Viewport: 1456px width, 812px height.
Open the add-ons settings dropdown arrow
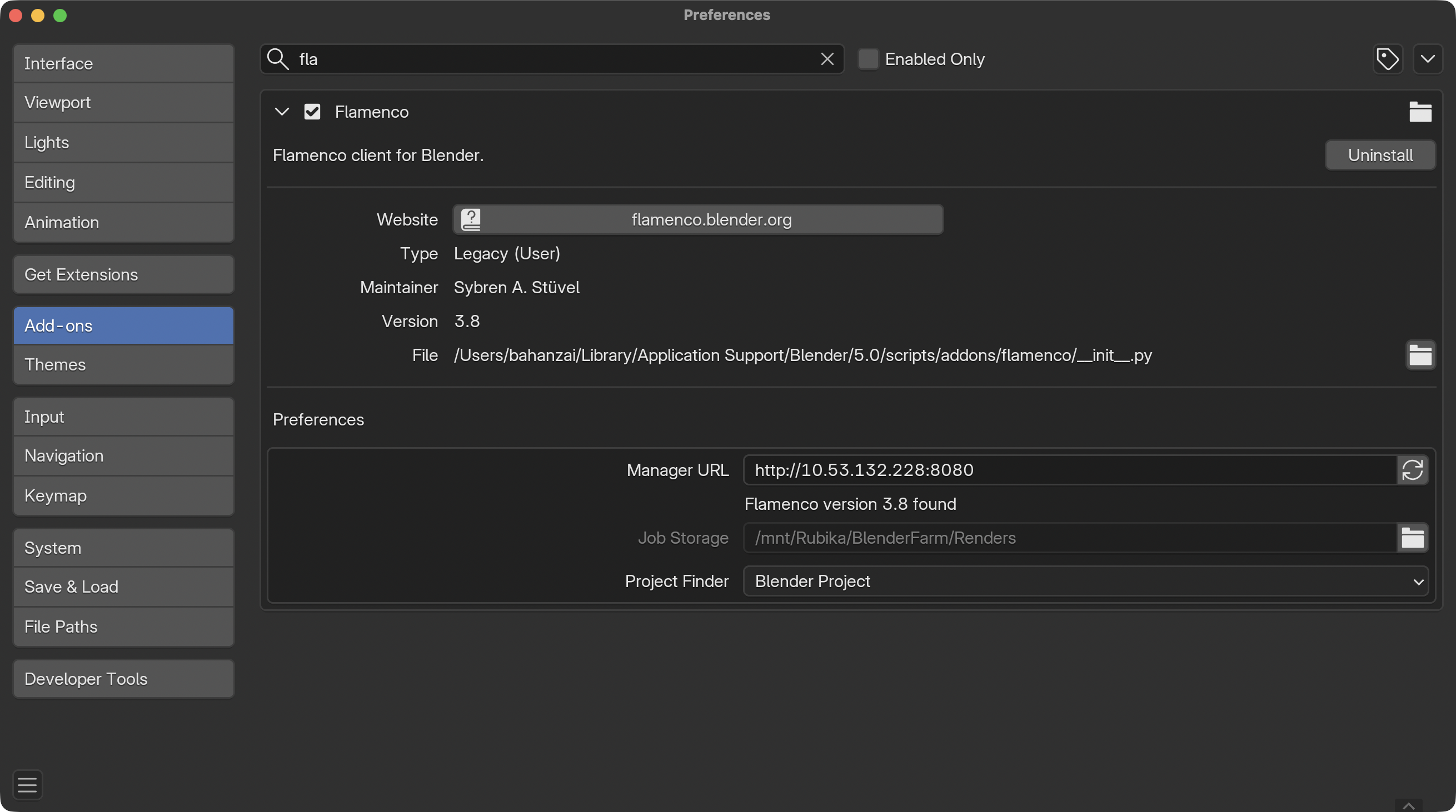pyautogui.click(x=1427, y=59)
